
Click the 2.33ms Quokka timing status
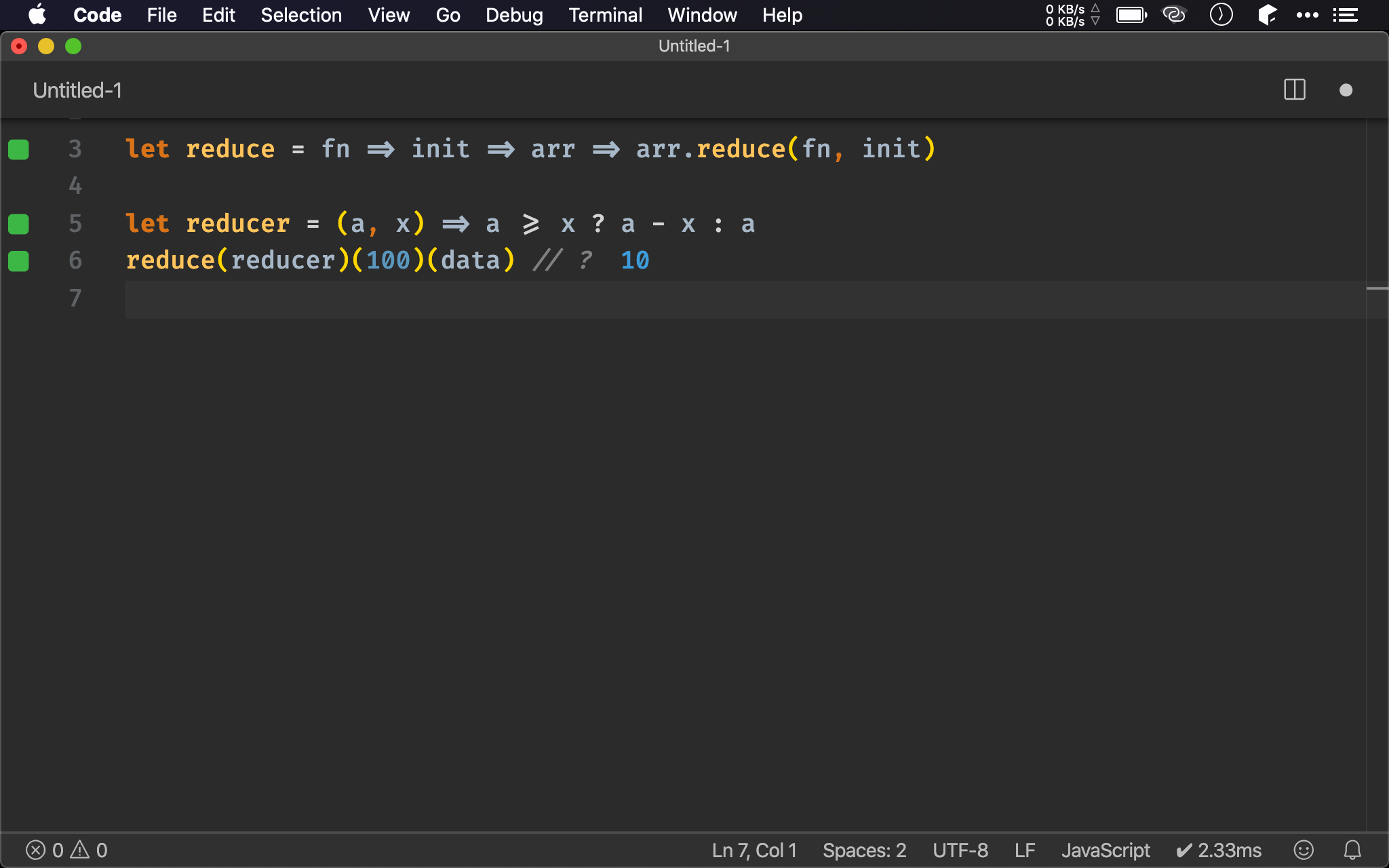(1219, 850)
